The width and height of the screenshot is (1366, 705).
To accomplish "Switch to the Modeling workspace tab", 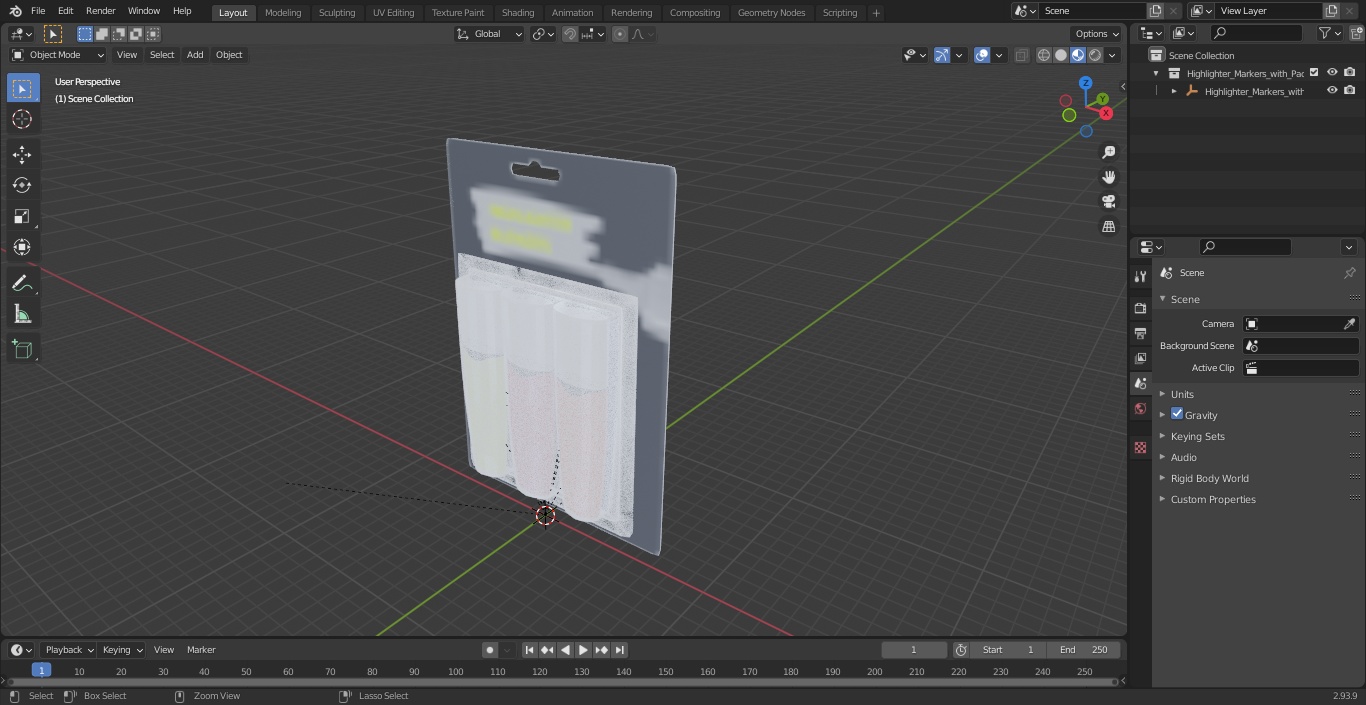I will pos(283,12).
